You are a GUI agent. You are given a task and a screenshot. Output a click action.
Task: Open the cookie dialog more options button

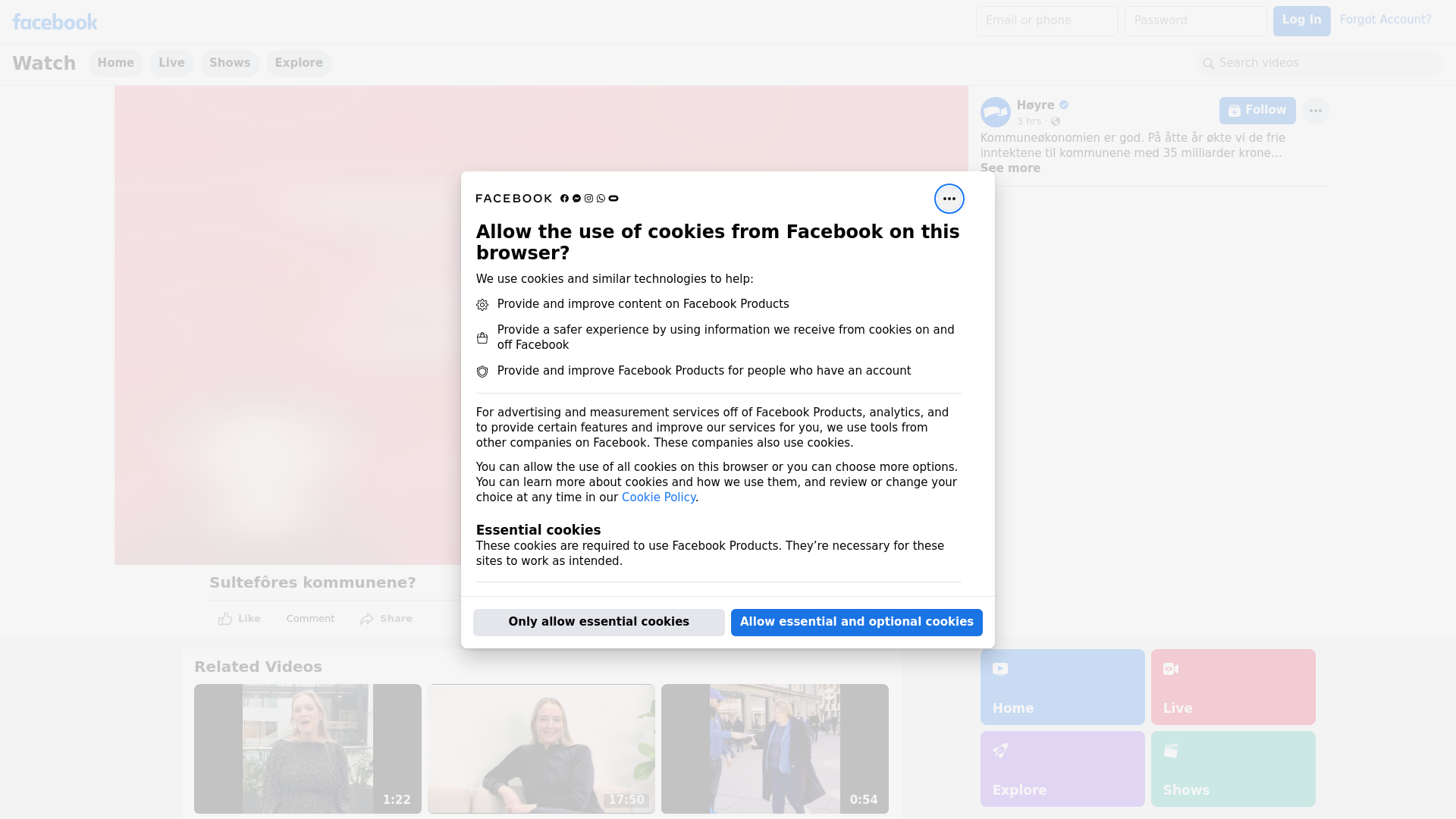[x=949, y=199]
